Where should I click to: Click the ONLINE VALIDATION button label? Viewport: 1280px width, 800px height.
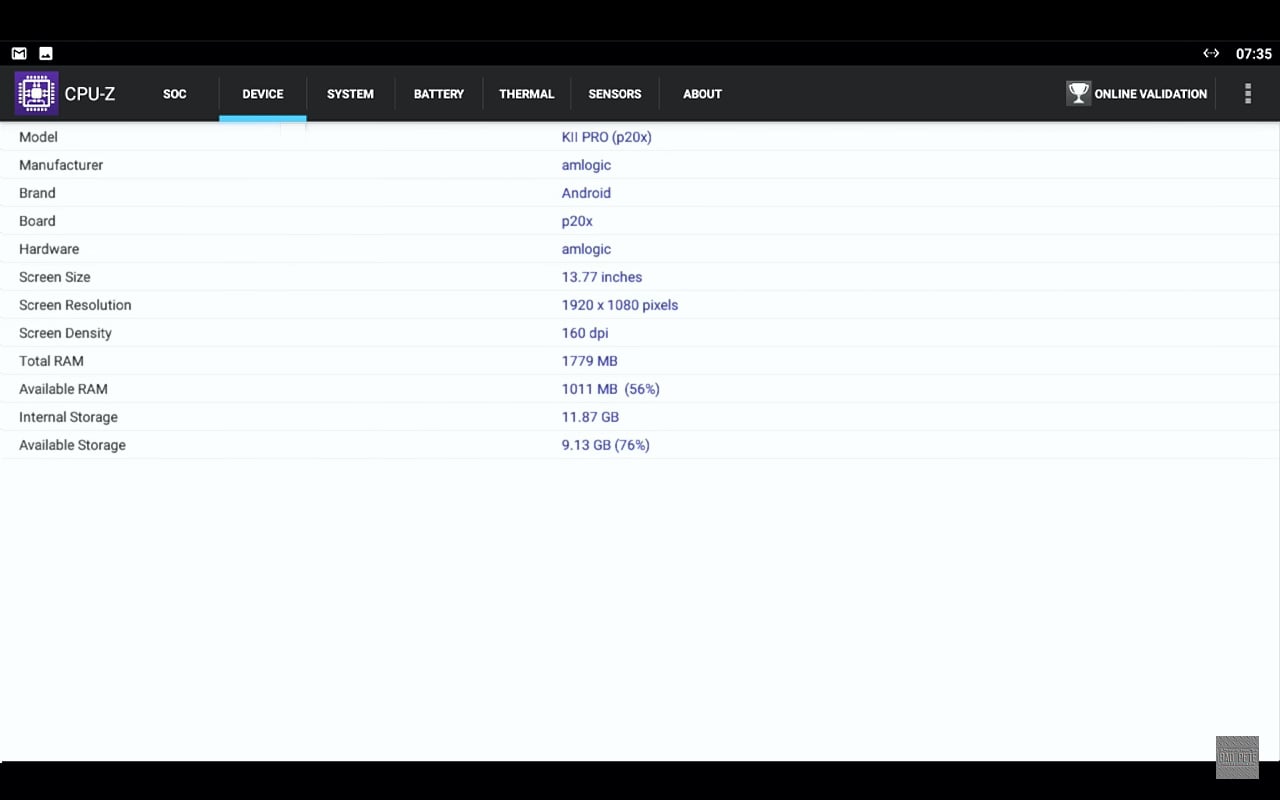pos(1151,94)
